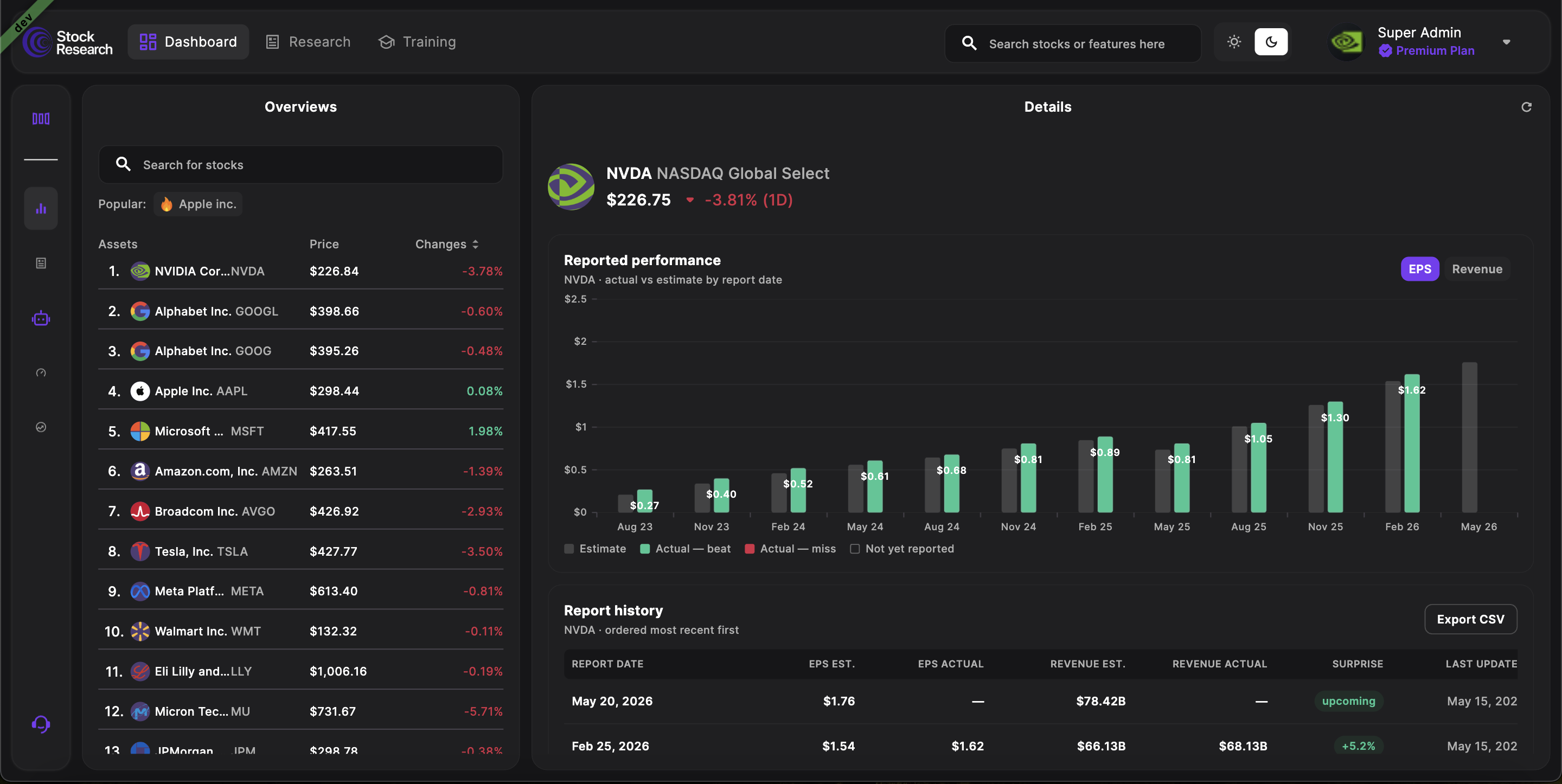Open the Micron MU row

(301, 711)
